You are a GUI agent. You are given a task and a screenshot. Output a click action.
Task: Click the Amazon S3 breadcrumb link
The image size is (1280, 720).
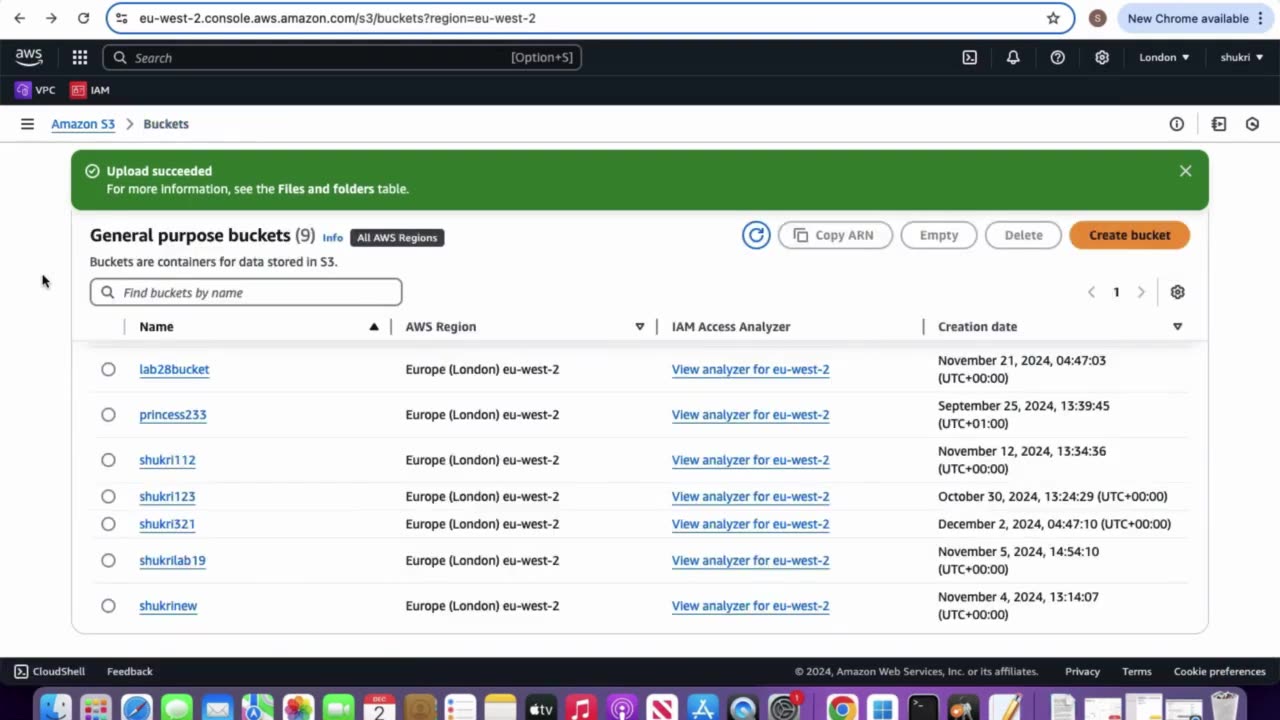(83, 124)
